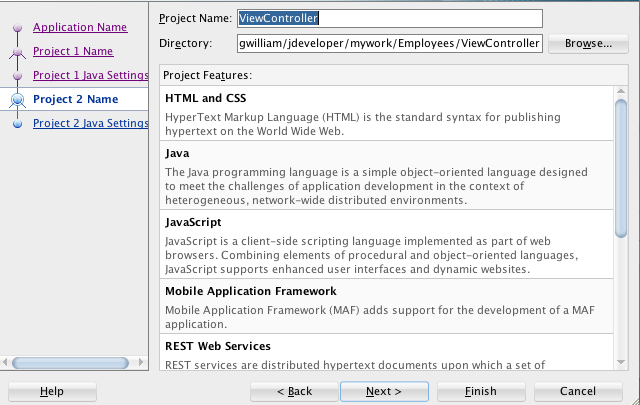Image resolution: width=640 pixels, height=405 pixels.
Task: Click the features list scroll-up arrow
Action: pyautogui.click(x=621, y=91)
